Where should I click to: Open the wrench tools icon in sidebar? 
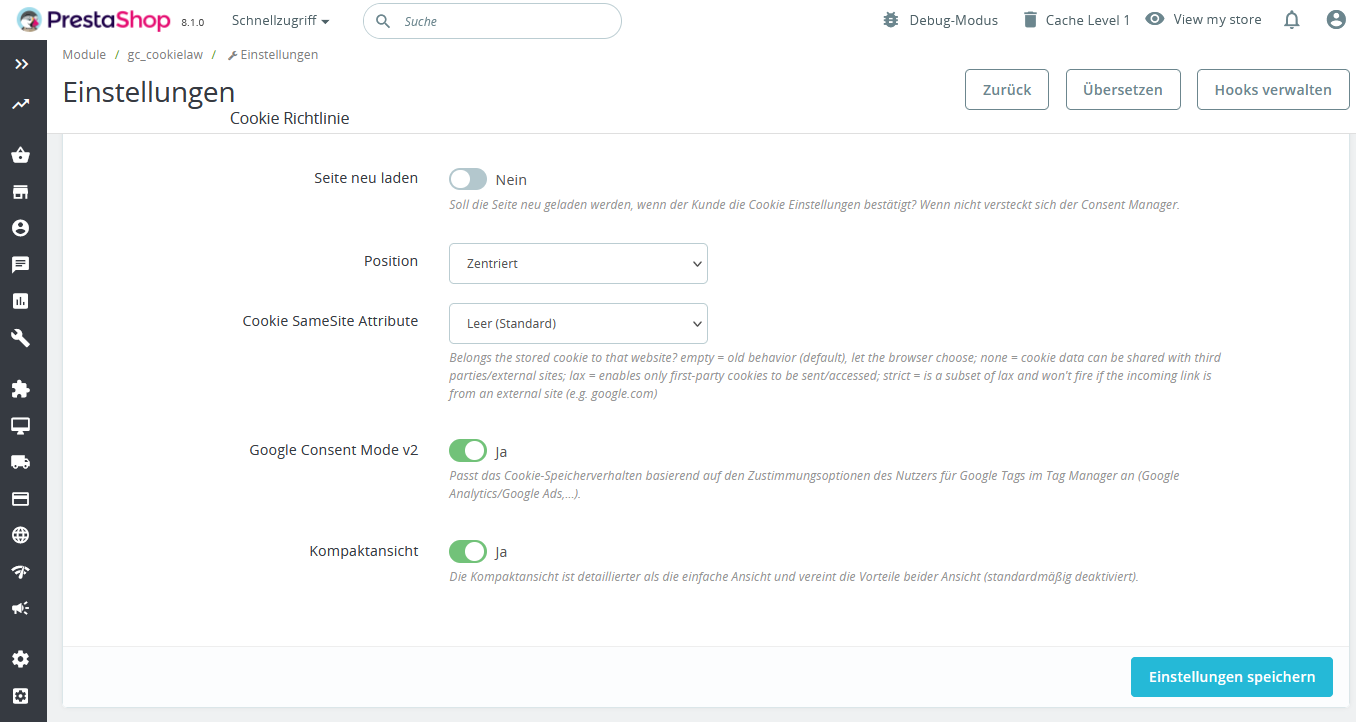pos(21,338)
